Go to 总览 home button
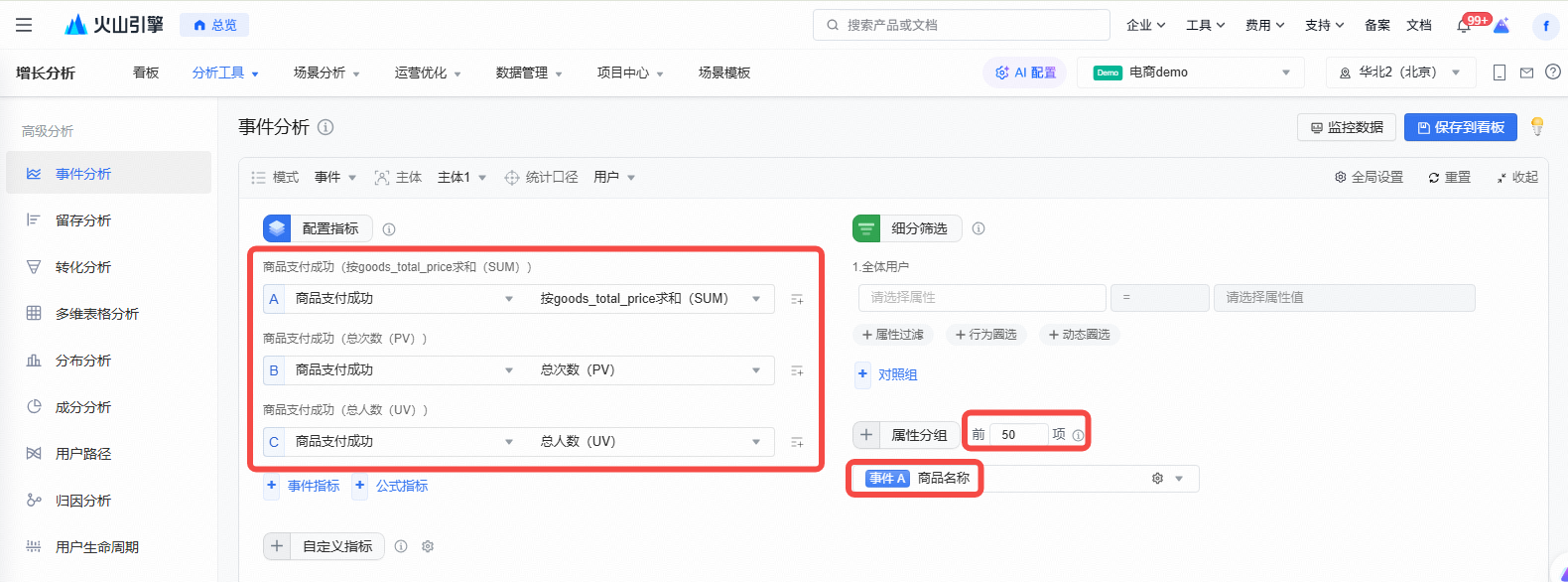This screenshot has height=582, width=1568. click(214, 25)
